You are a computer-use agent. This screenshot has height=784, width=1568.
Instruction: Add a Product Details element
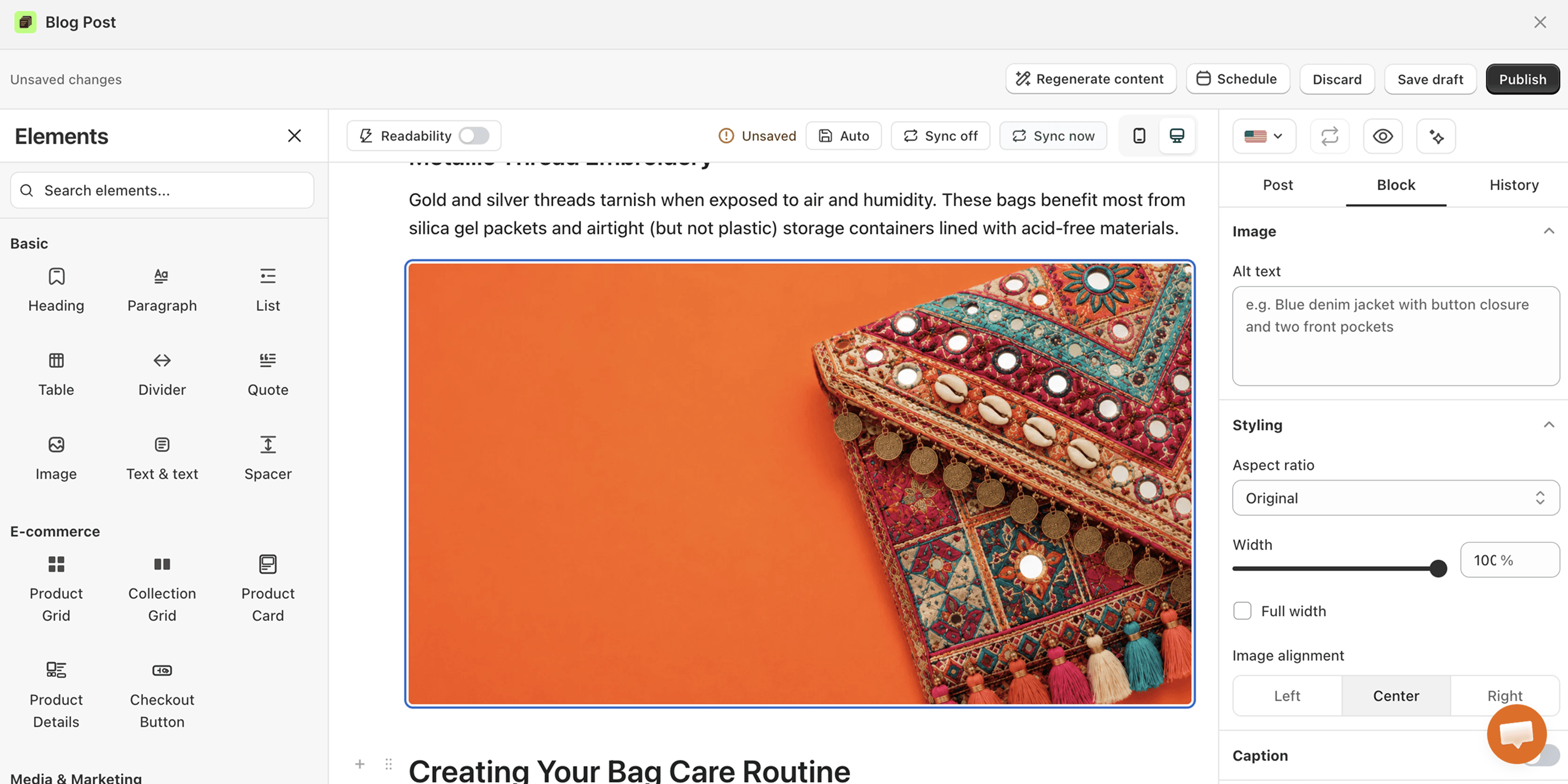pyautogui.click(x=56, y=694)
